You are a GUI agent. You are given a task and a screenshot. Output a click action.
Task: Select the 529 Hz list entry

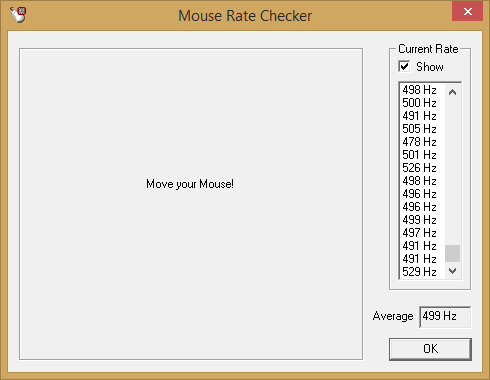[x=422, y=272]
